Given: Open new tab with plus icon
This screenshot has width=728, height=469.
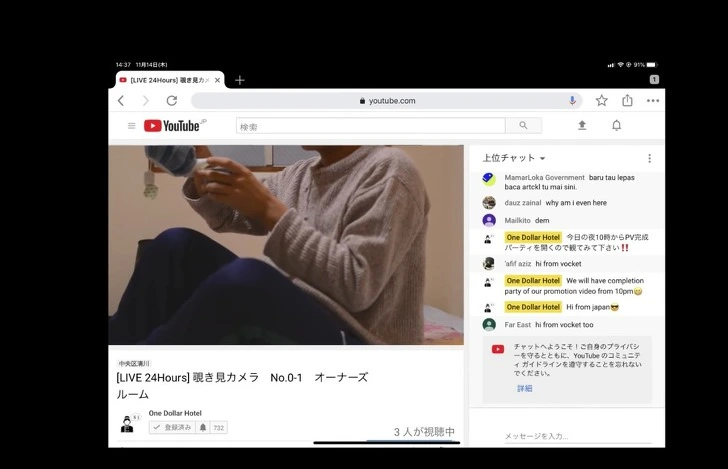Looking at the screenshot, I should (x=240, y=80).
